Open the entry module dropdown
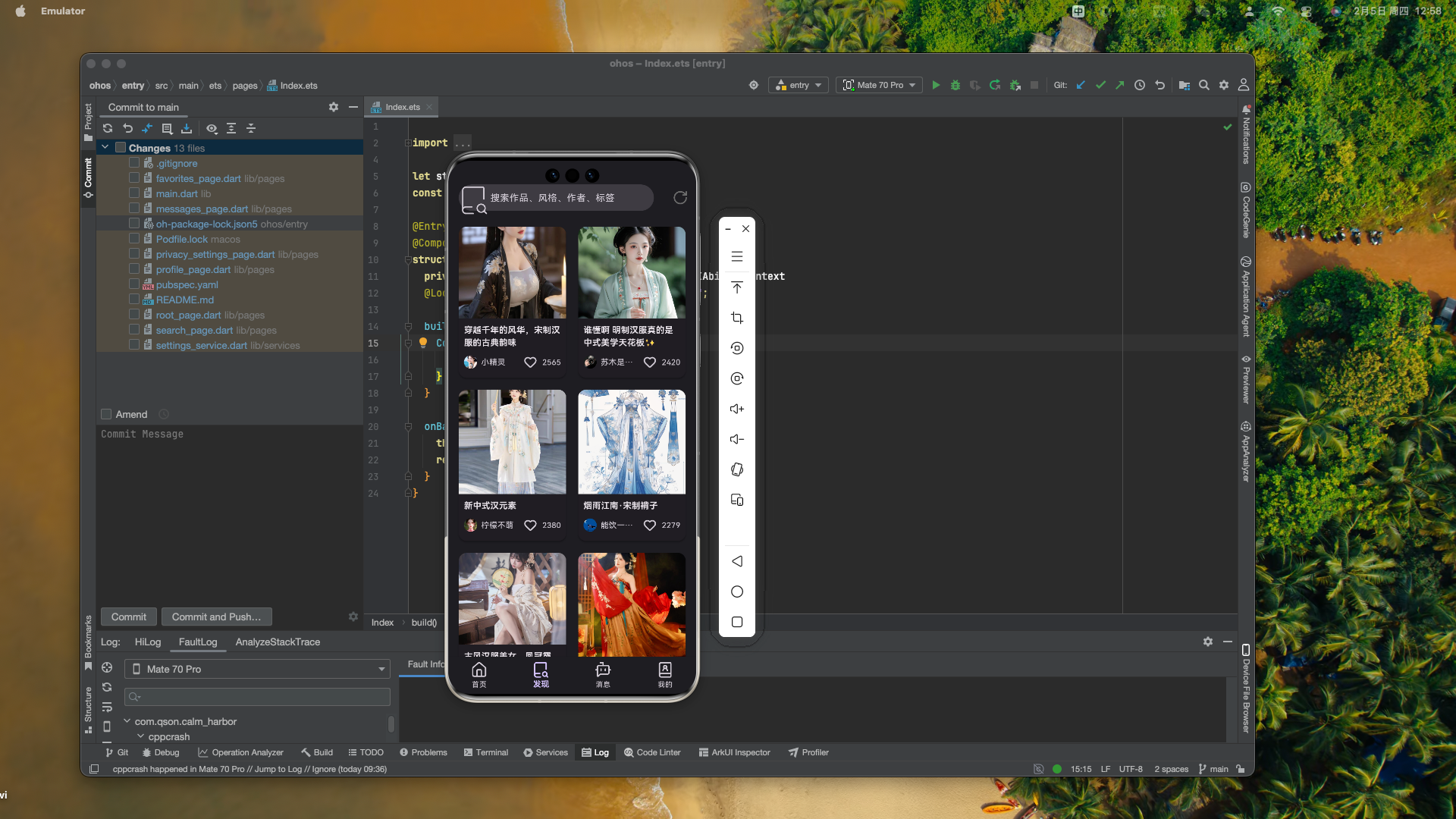The image size is (1456, 819). click(x=798, y=85)
